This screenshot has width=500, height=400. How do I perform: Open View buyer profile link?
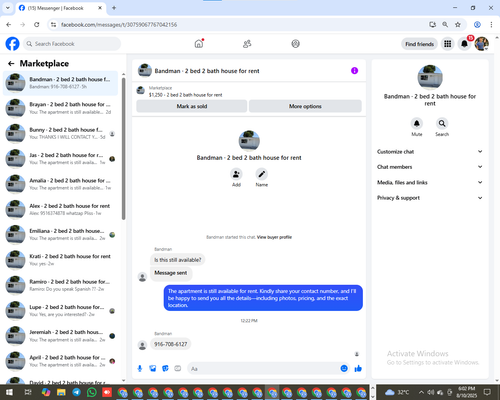point(274,237)
